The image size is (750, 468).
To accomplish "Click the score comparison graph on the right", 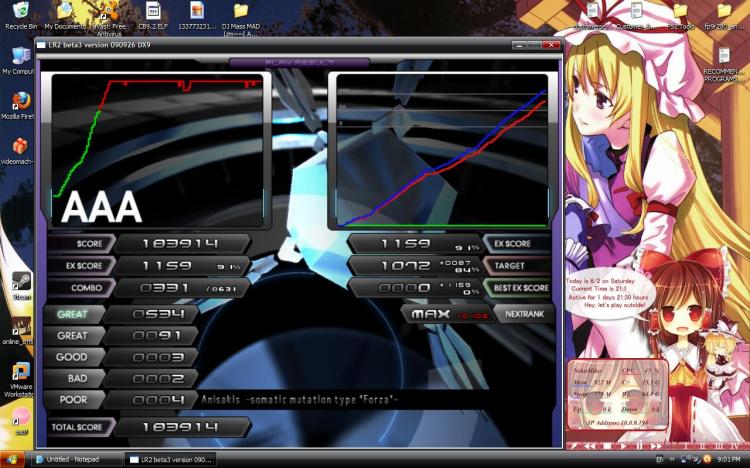I will pyautogui.click(x=441, y=150).
